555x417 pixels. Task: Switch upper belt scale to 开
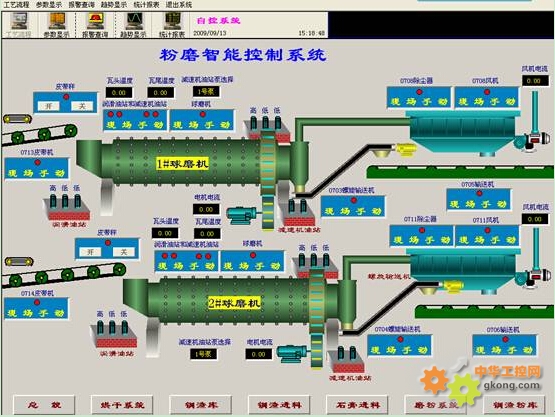49,106
